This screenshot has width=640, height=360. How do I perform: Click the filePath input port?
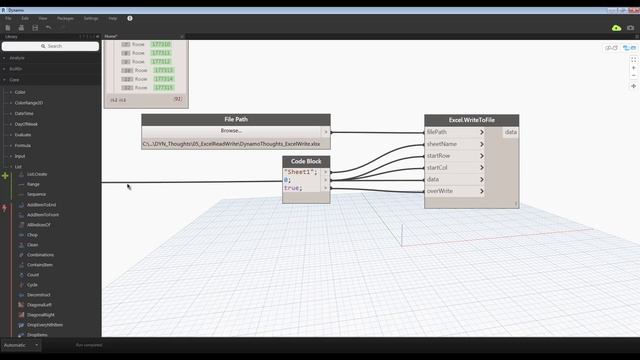[x=455, y=132]
